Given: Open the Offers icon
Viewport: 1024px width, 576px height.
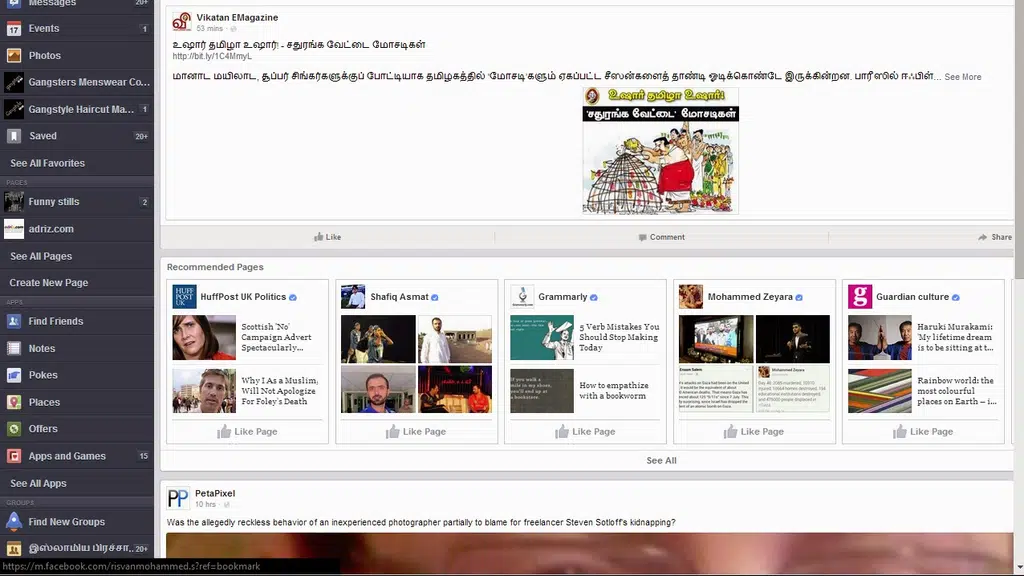Looking at the screenshot, I should 14,429.
